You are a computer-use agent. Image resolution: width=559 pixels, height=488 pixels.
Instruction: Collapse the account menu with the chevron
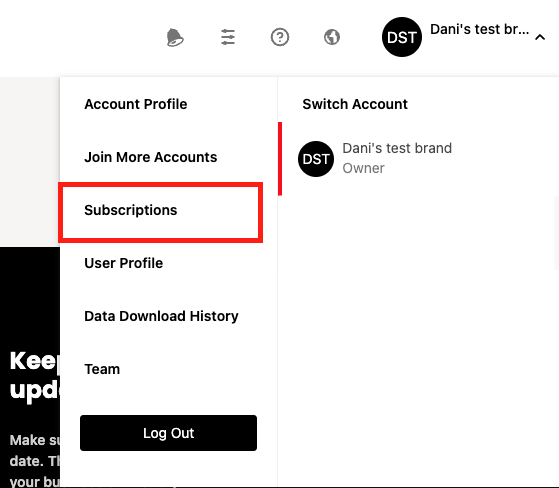point(540,37)
